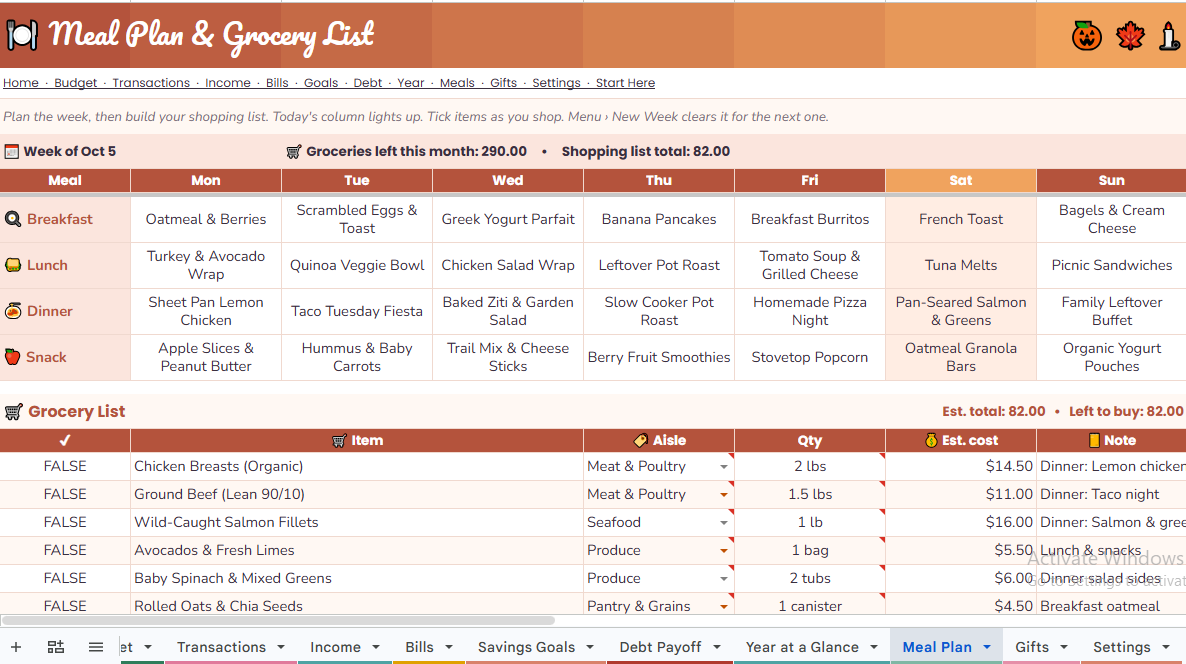Follow the Budget navigation link
Viewport: 1186px width, 664px height.
pyautogui.click(x=76, y=83)
